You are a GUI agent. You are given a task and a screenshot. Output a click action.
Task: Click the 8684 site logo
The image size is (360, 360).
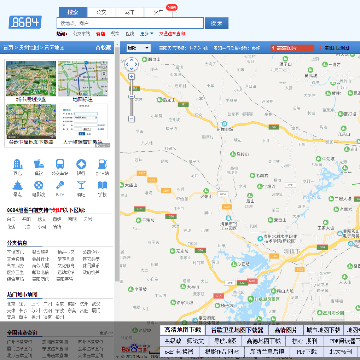point(25,22)
